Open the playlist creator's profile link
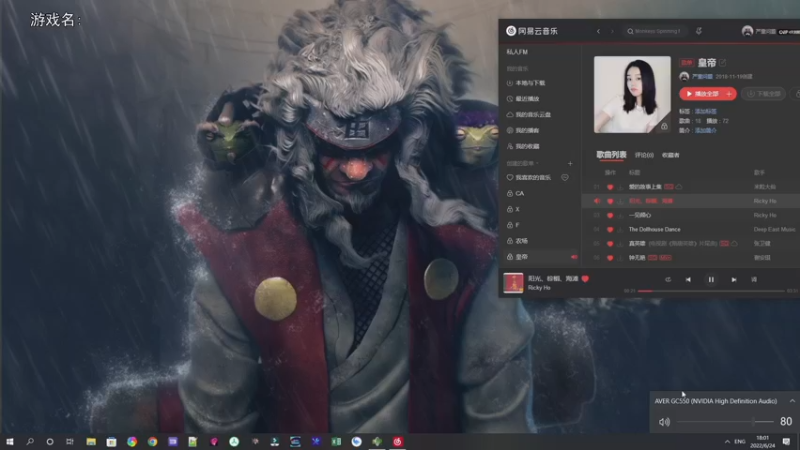Screen dimensions: 800x450 click(x=702, y=77)
